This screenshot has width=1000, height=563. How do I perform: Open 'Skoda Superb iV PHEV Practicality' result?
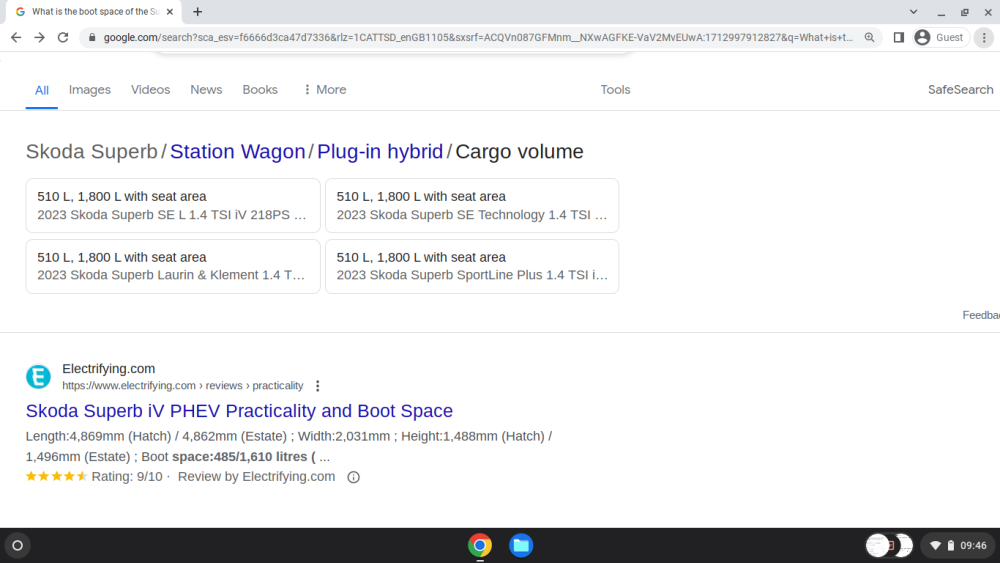[x=239, y=411]
